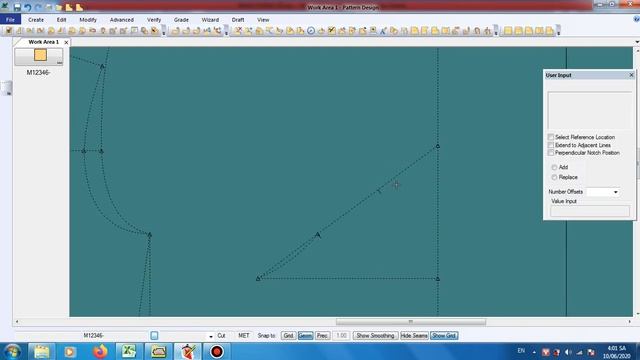Screen dimensions: 640x360
Task: Click the red record button taskbar icon
Action: [217, 351]
